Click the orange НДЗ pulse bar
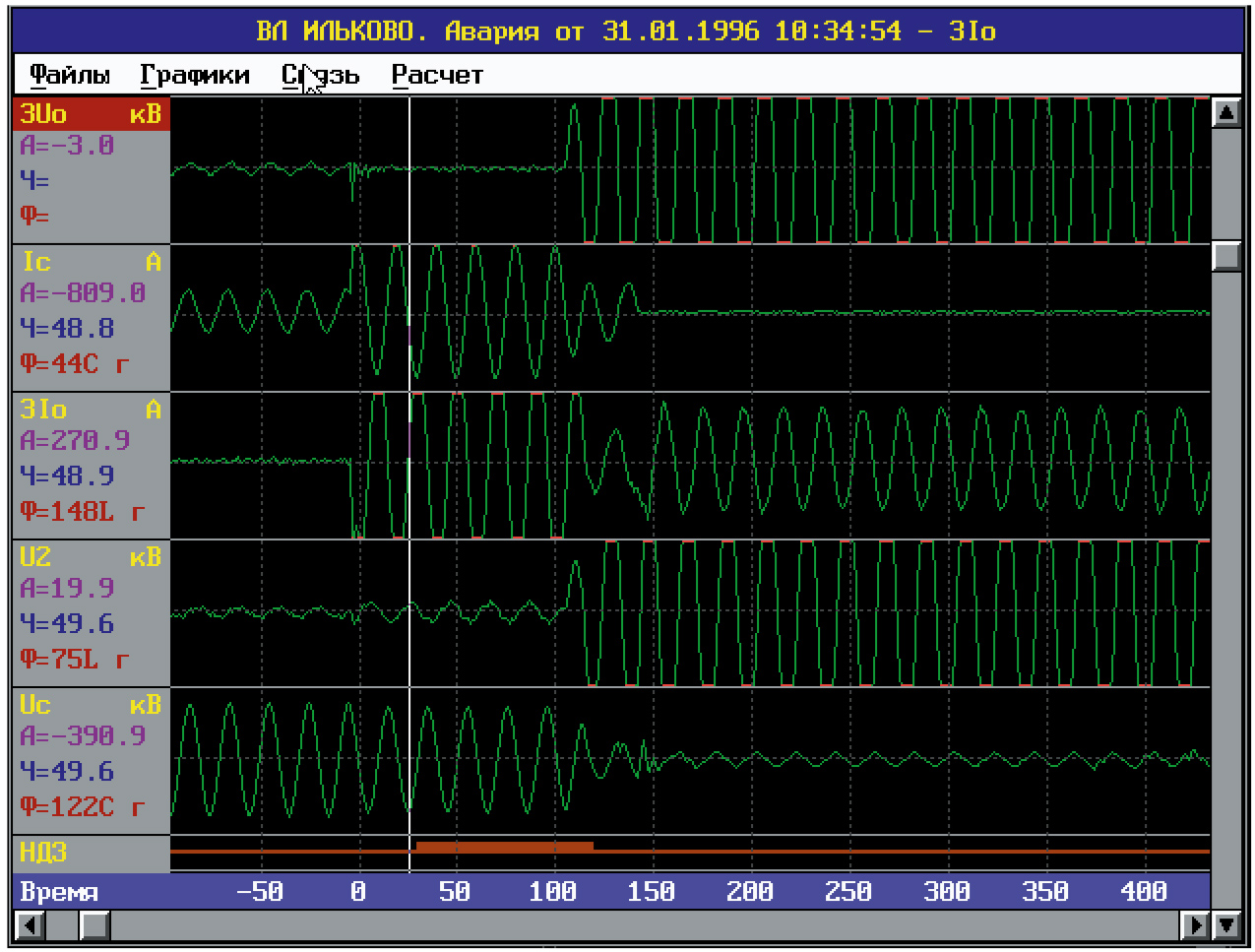 coord(504,847)
